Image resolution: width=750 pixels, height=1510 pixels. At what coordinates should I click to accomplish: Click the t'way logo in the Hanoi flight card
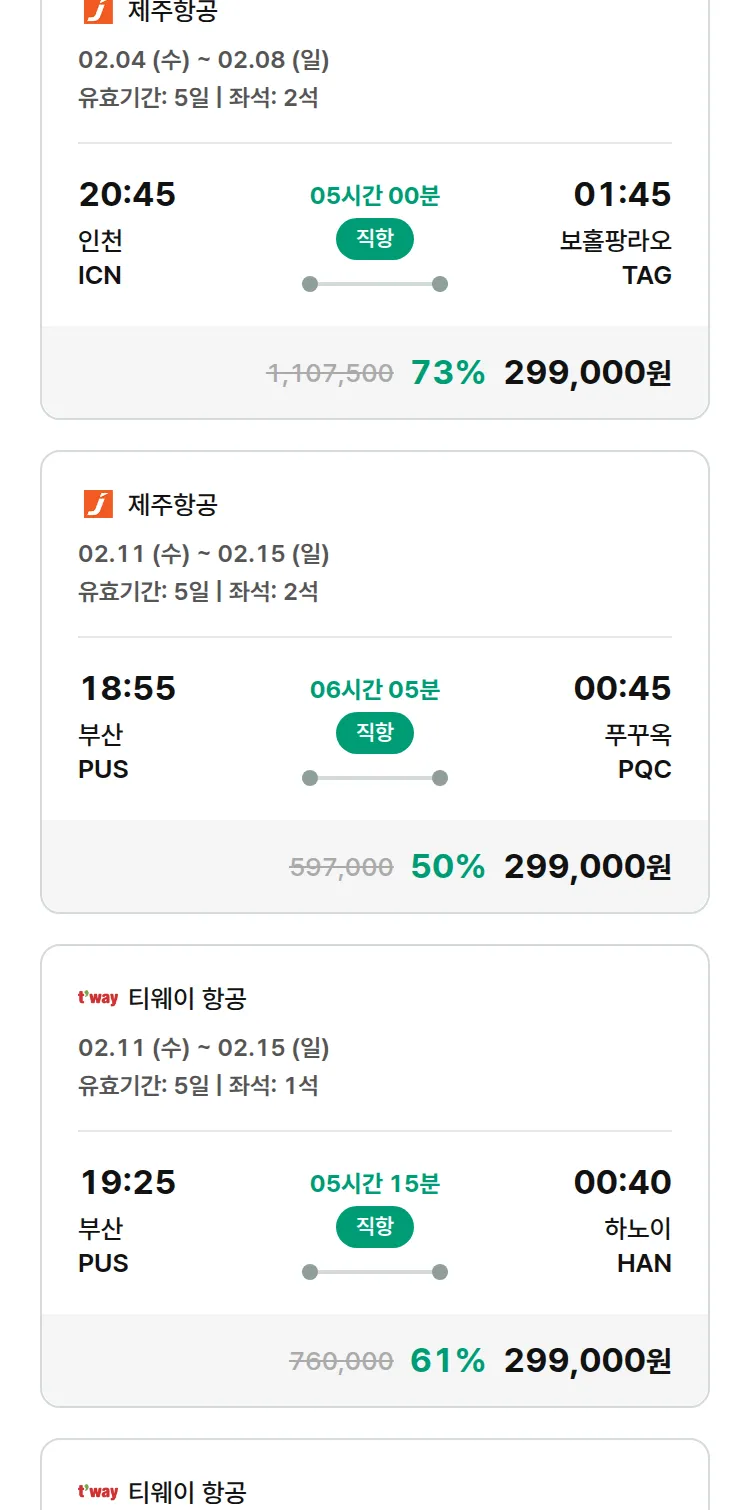point(98,998)
